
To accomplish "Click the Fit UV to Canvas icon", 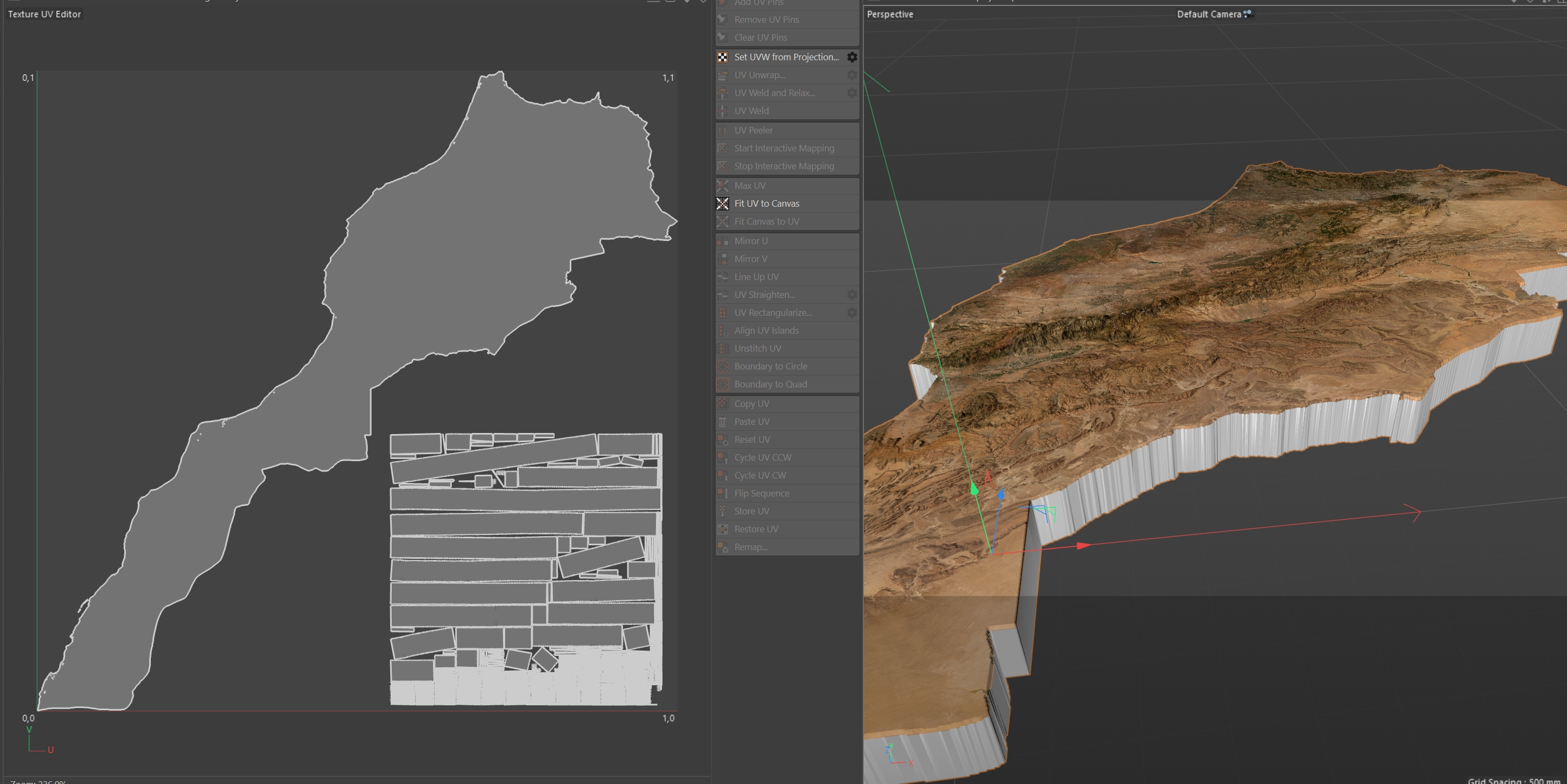I will (x=722, y=204).
